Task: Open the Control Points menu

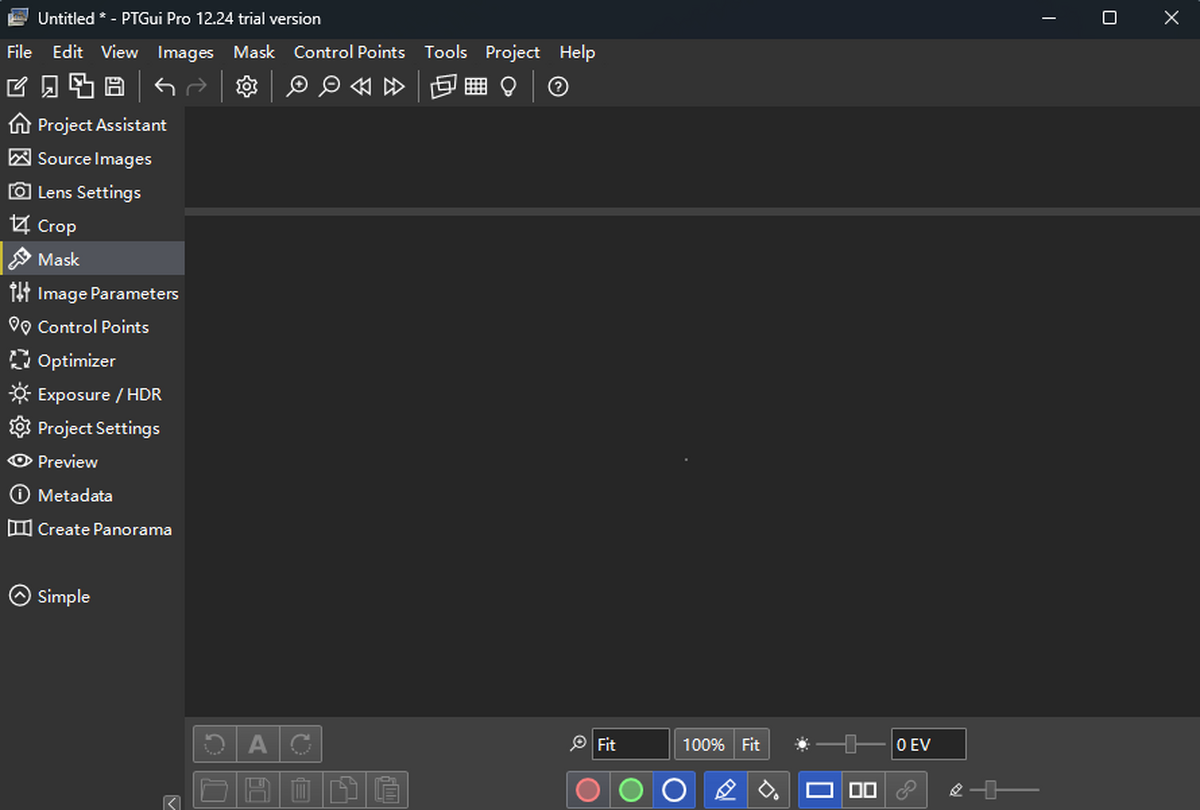Action: (x=349, y=52)
